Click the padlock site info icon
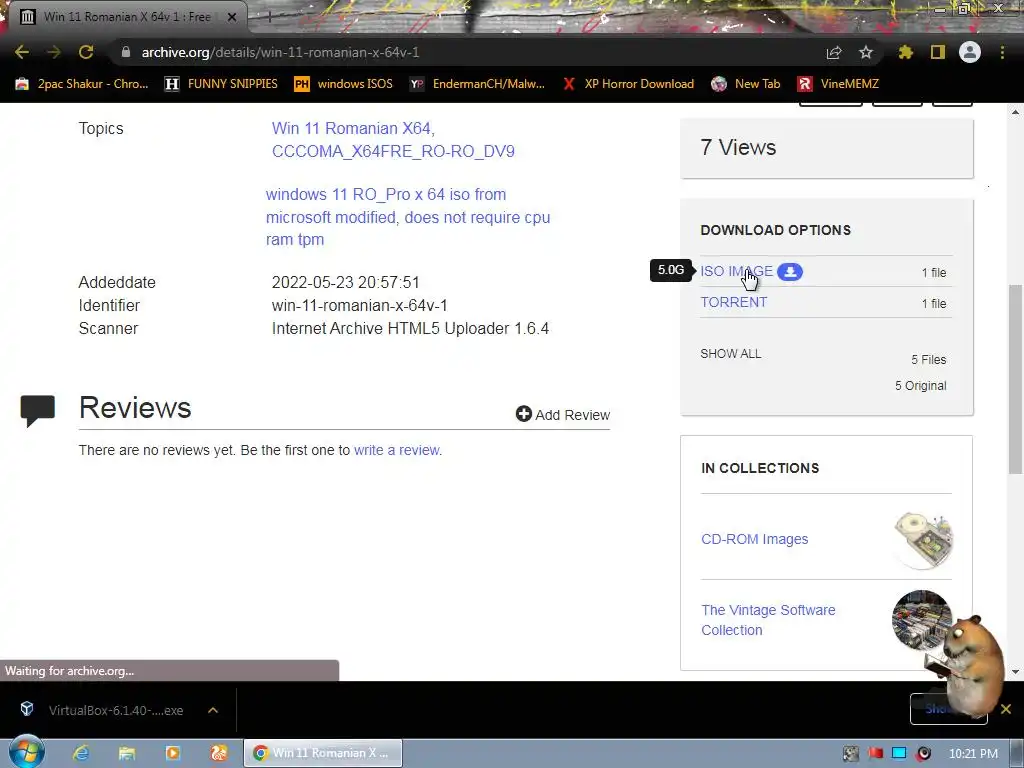Screen dimensions: 1024x768 pyautogui.click(x=126, y=52)
